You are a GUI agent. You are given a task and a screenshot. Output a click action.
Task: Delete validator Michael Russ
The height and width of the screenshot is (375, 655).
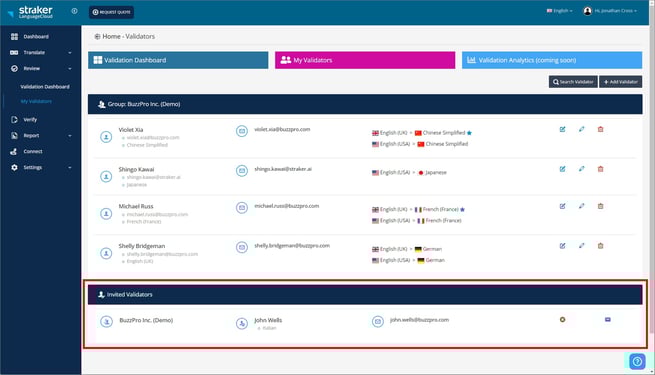[600, 206]
